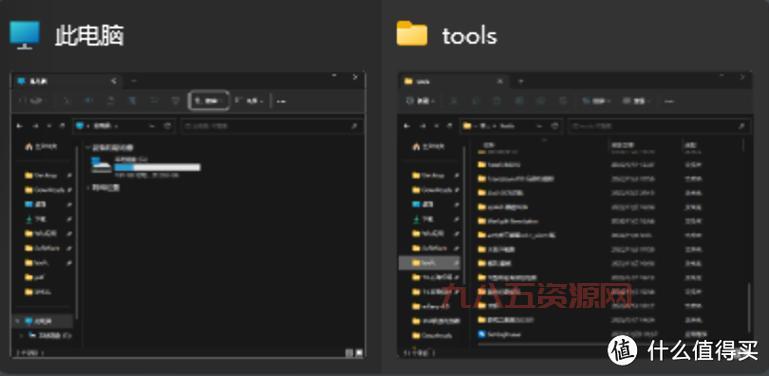Open the sort dropdown in 此电脑 window
The height and width of the screenshot is (376, 769).
click(x=209, y=100)
